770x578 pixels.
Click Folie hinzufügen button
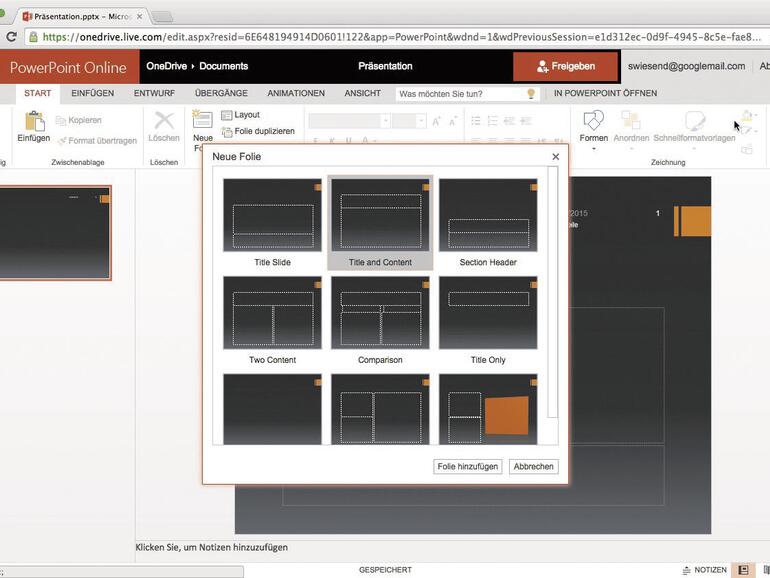pos(468,467)
